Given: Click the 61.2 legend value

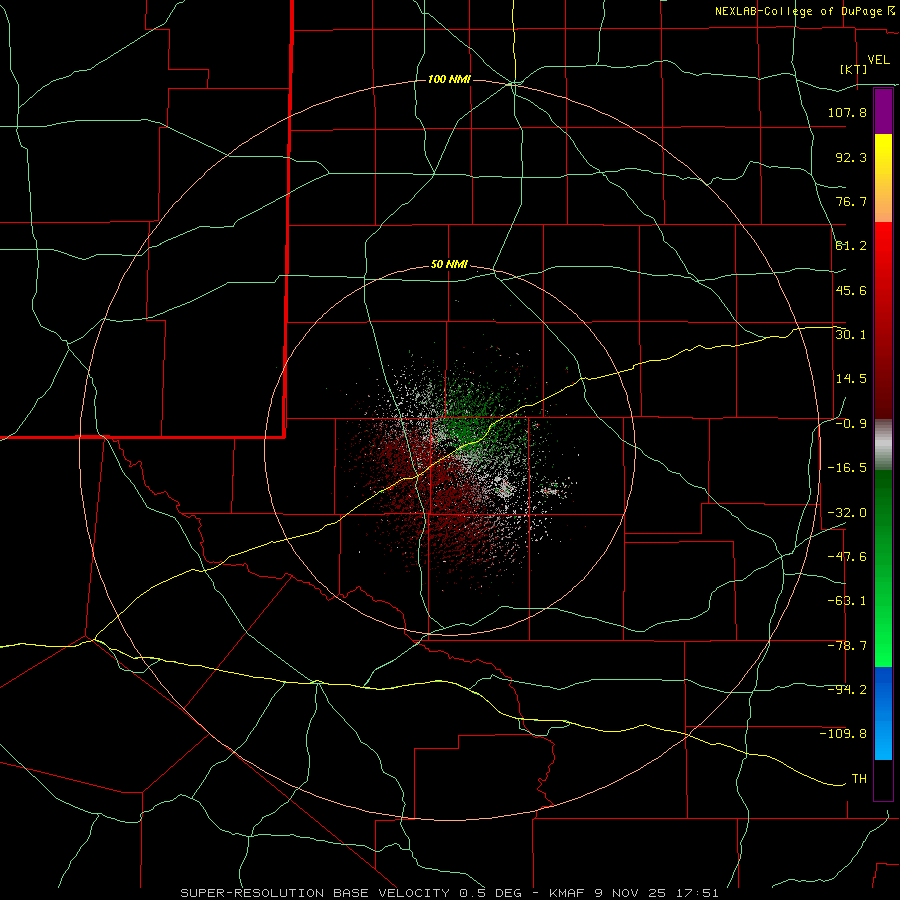Looking at the screenshot, I should 851,246.
